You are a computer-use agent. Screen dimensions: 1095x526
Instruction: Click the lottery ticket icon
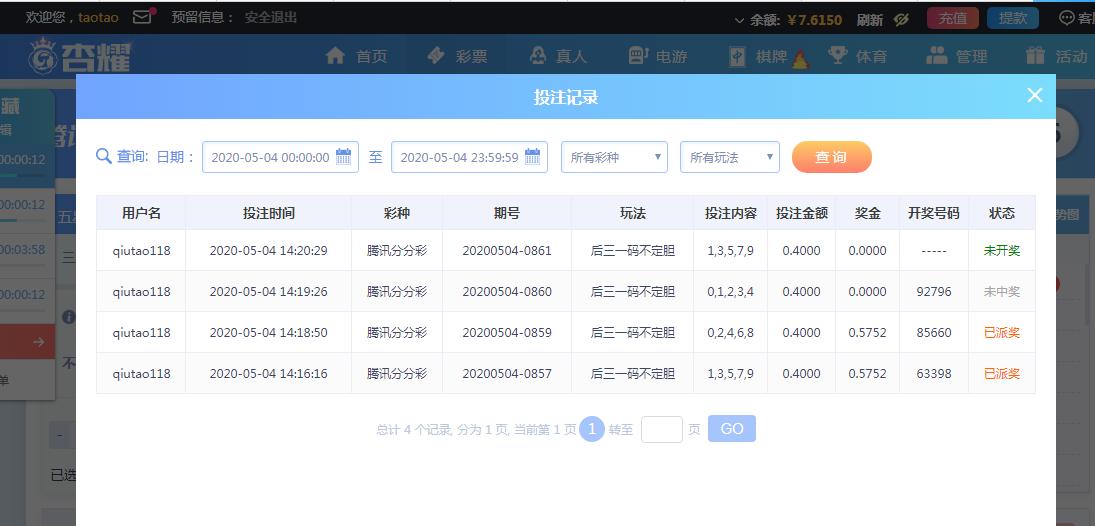click(436, 55)
